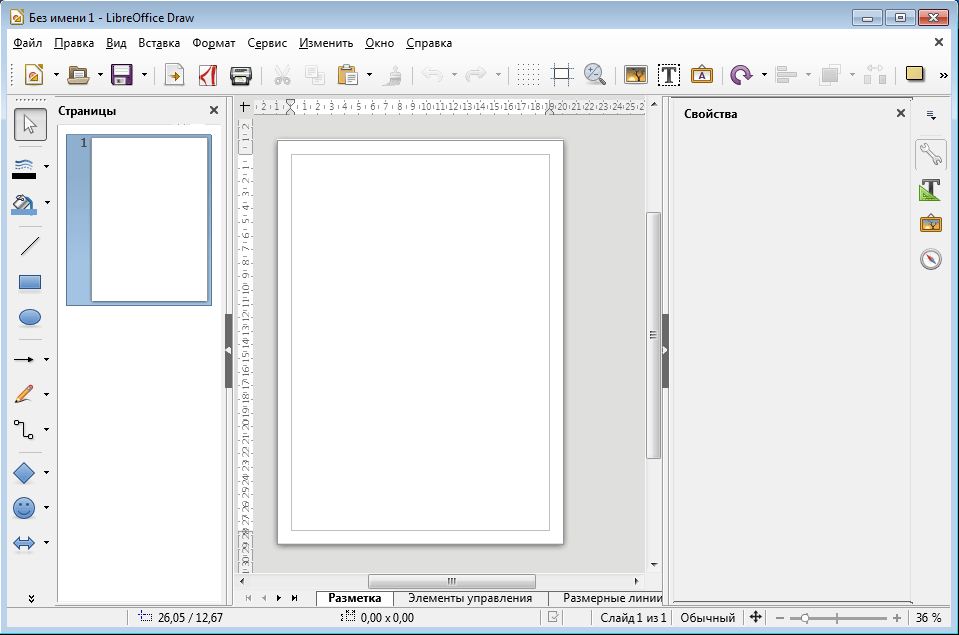Image resolution: width=959 pixels, height=635 pixels.
Task: Open the Curve tool dropdown arrow
Action: (46, 395)
